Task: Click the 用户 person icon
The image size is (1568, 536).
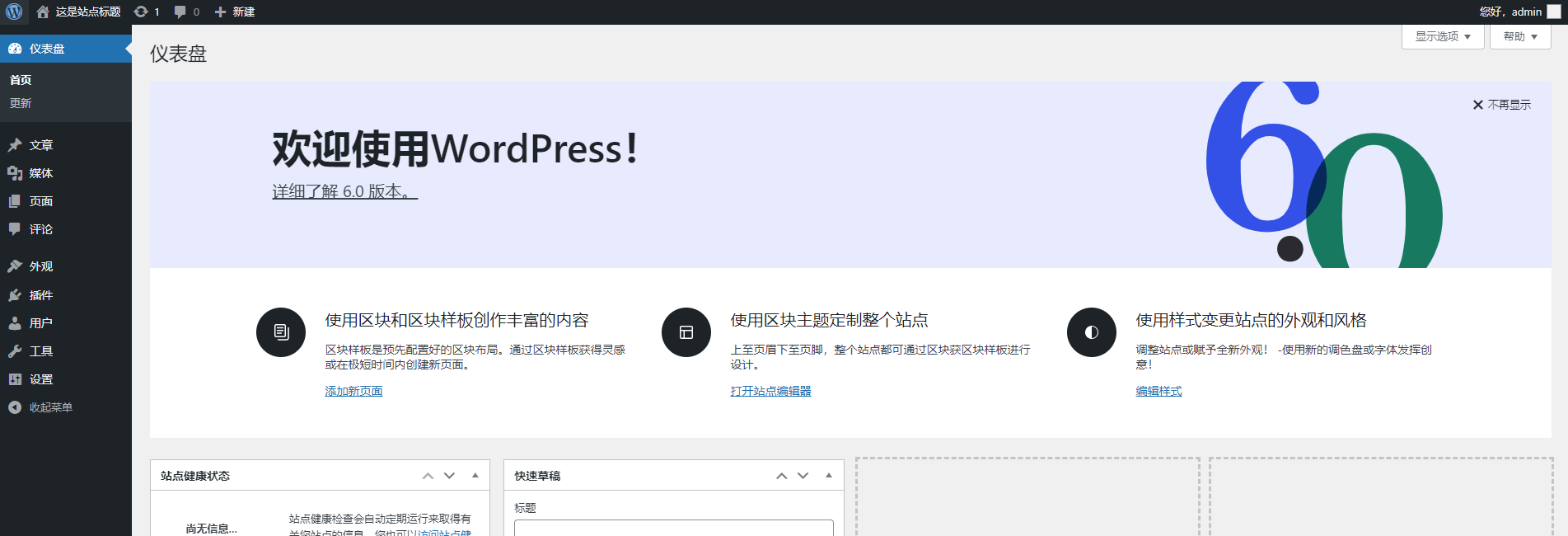Action: coord(15,323)
